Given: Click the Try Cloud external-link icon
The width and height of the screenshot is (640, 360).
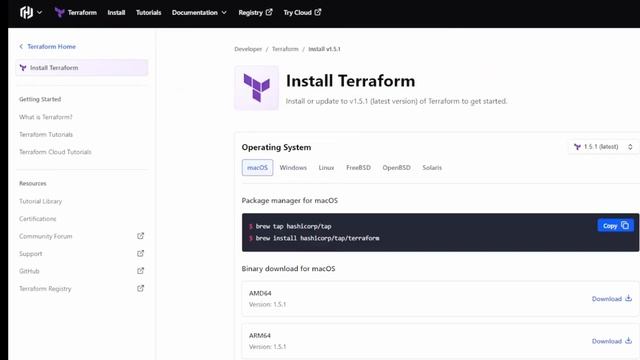Looking at the screenshot, I should [318, 12].
